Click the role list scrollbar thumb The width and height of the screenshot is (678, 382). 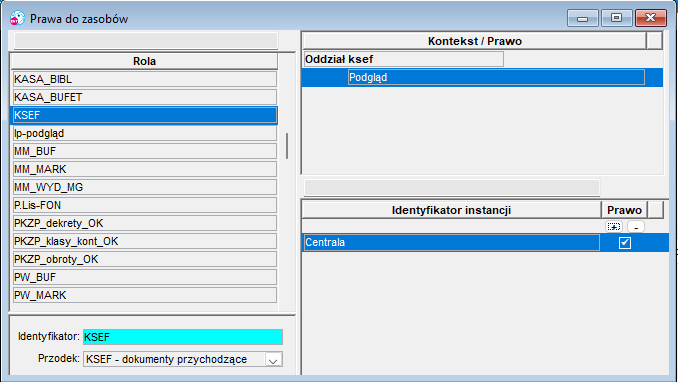pyautogui.click(x=287, y=146)
